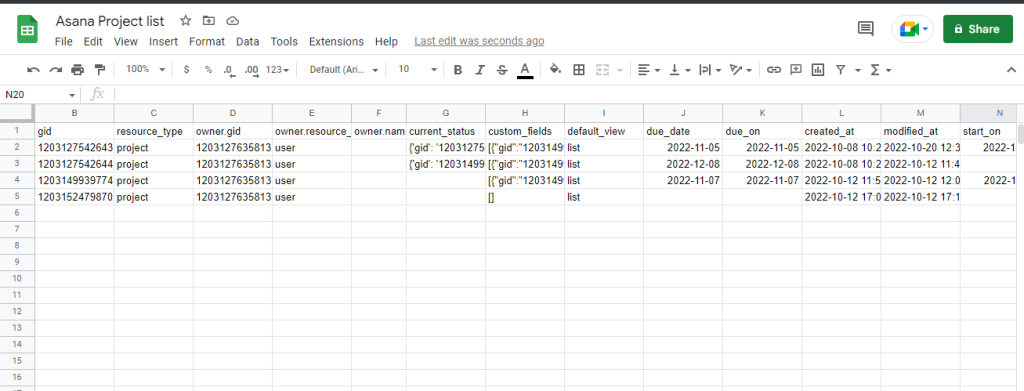This screenshot has width=1024, height=391.
Task: Select the current_status header cell
Action: (x=445, y=131)
